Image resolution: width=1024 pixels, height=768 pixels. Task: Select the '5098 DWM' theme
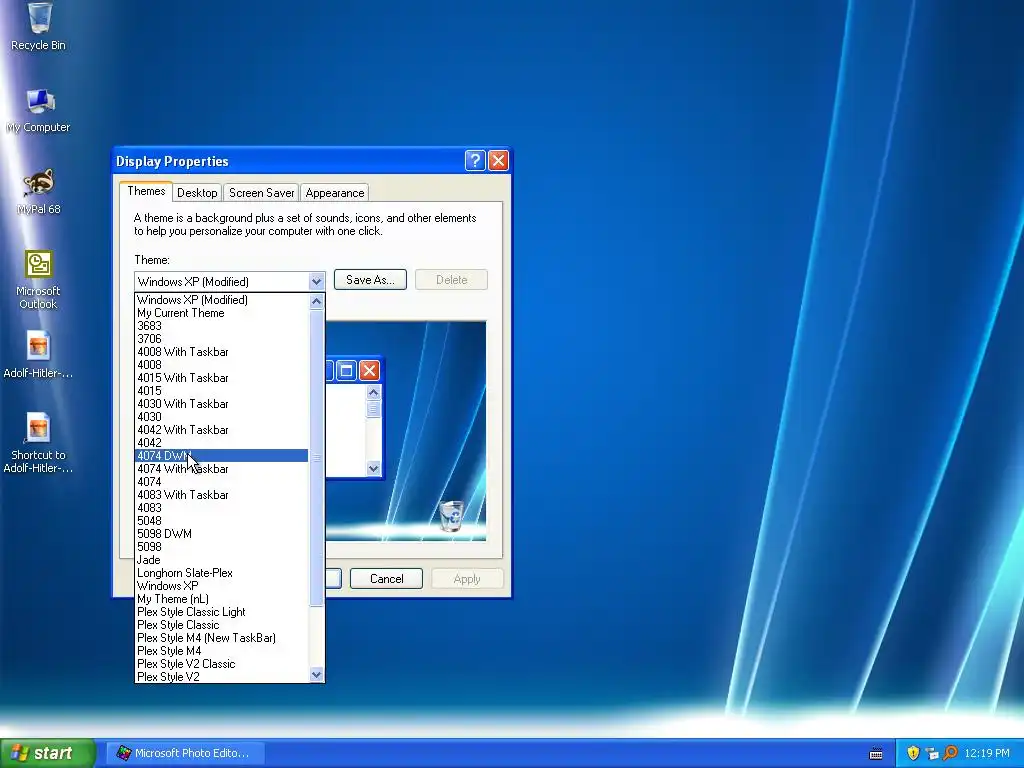tap(221, 534)
